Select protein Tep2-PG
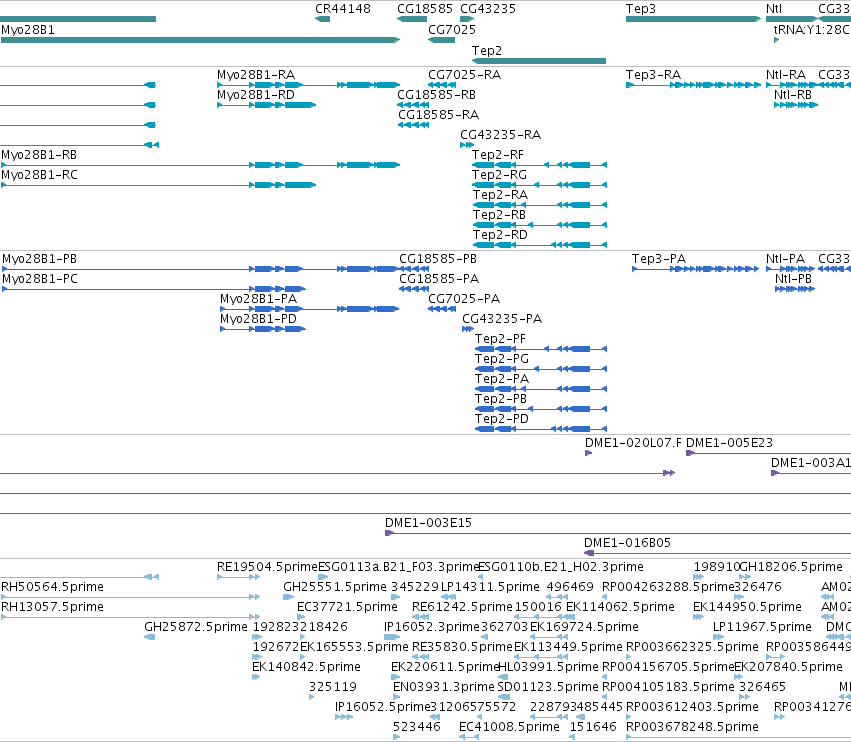The width and height of the screenshot is (851, 742). [x=541, y=369]
